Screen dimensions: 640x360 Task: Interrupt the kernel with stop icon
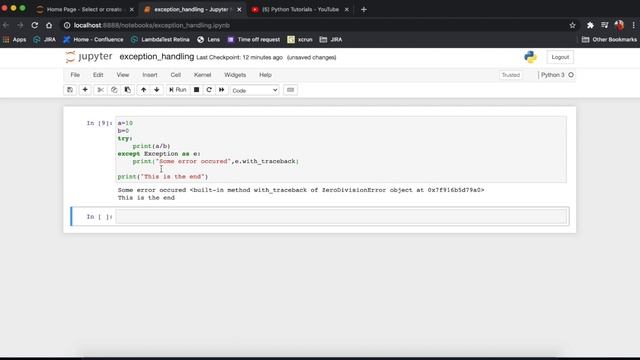pos(196,90)
